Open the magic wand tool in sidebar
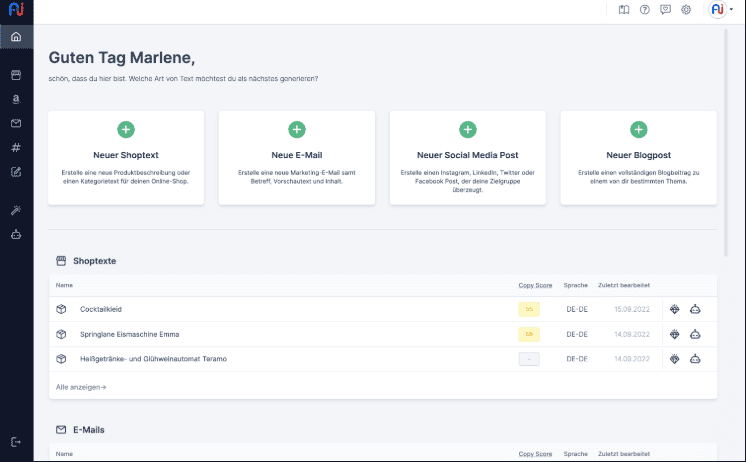 tap(16, 210)
